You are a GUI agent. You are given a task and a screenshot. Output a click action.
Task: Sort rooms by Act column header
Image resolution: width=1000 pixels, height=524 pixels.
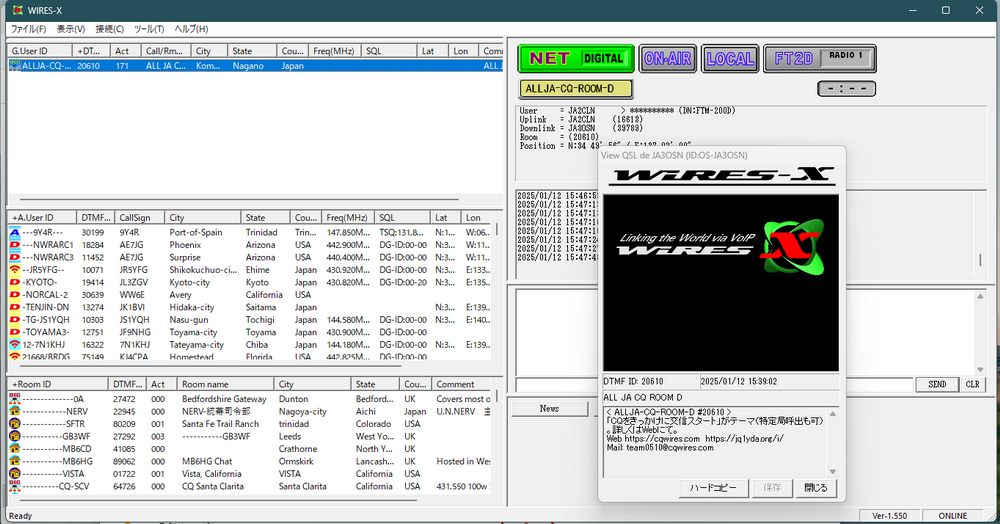158,384
